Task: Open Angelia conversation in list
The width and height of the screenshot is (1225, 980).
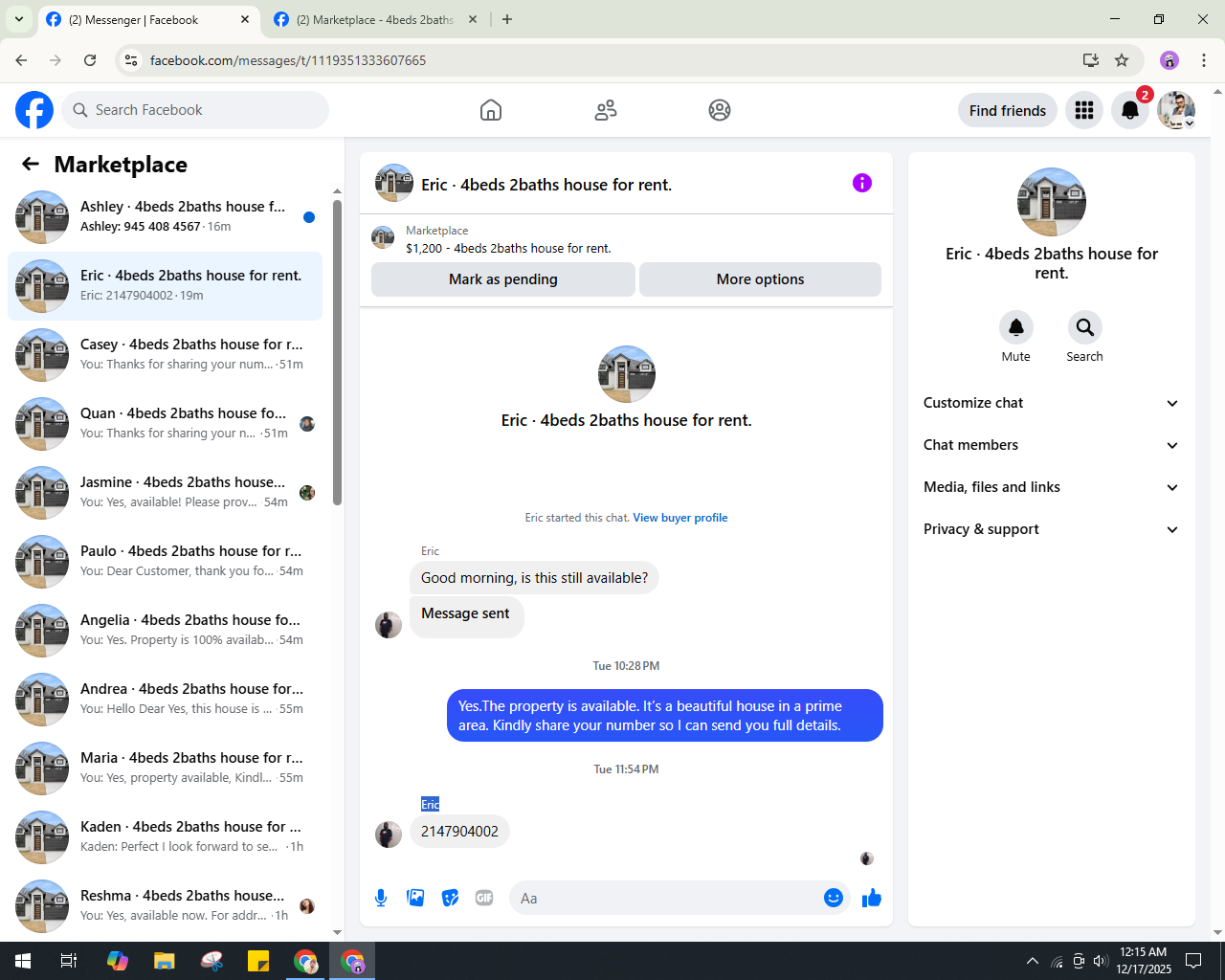Action: [x=165, y=630]
